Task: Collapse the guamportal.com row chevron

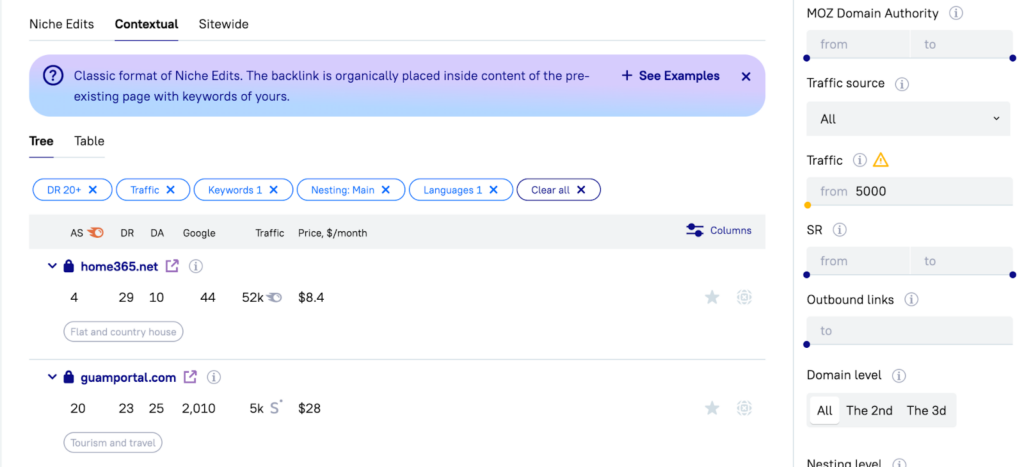Action: point(52,377)
